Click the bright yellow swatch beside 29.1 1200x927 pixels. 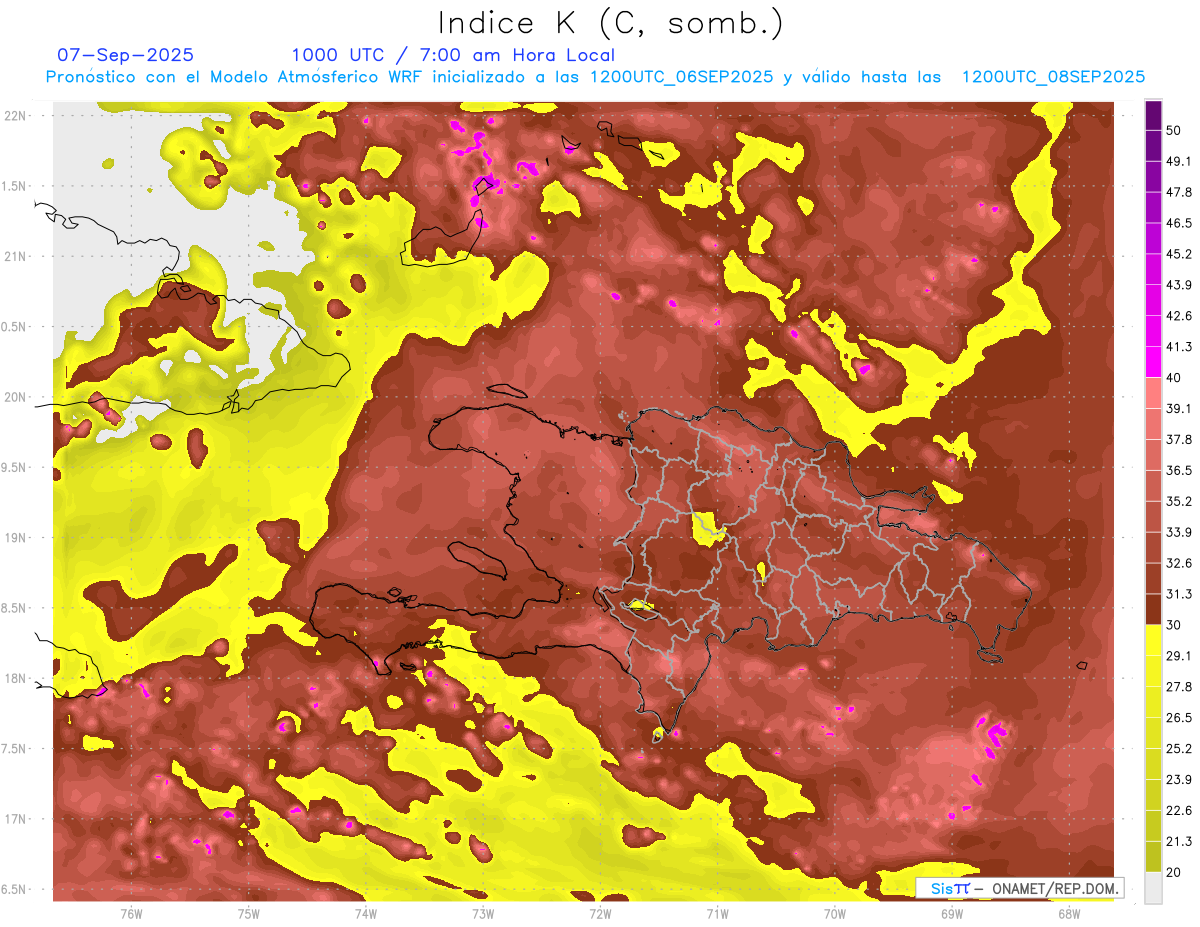pos(1153,641)
